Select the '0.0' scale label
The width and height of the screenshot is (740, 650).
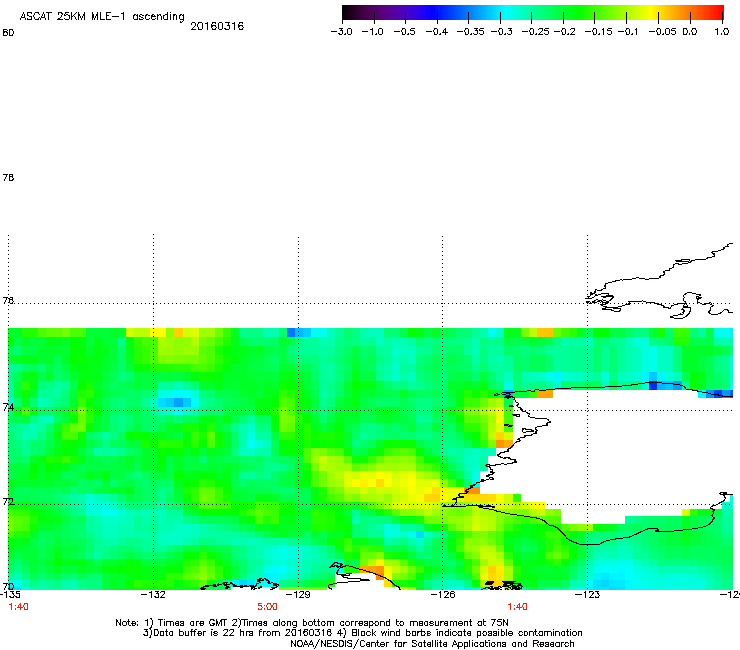pos(690,32)
